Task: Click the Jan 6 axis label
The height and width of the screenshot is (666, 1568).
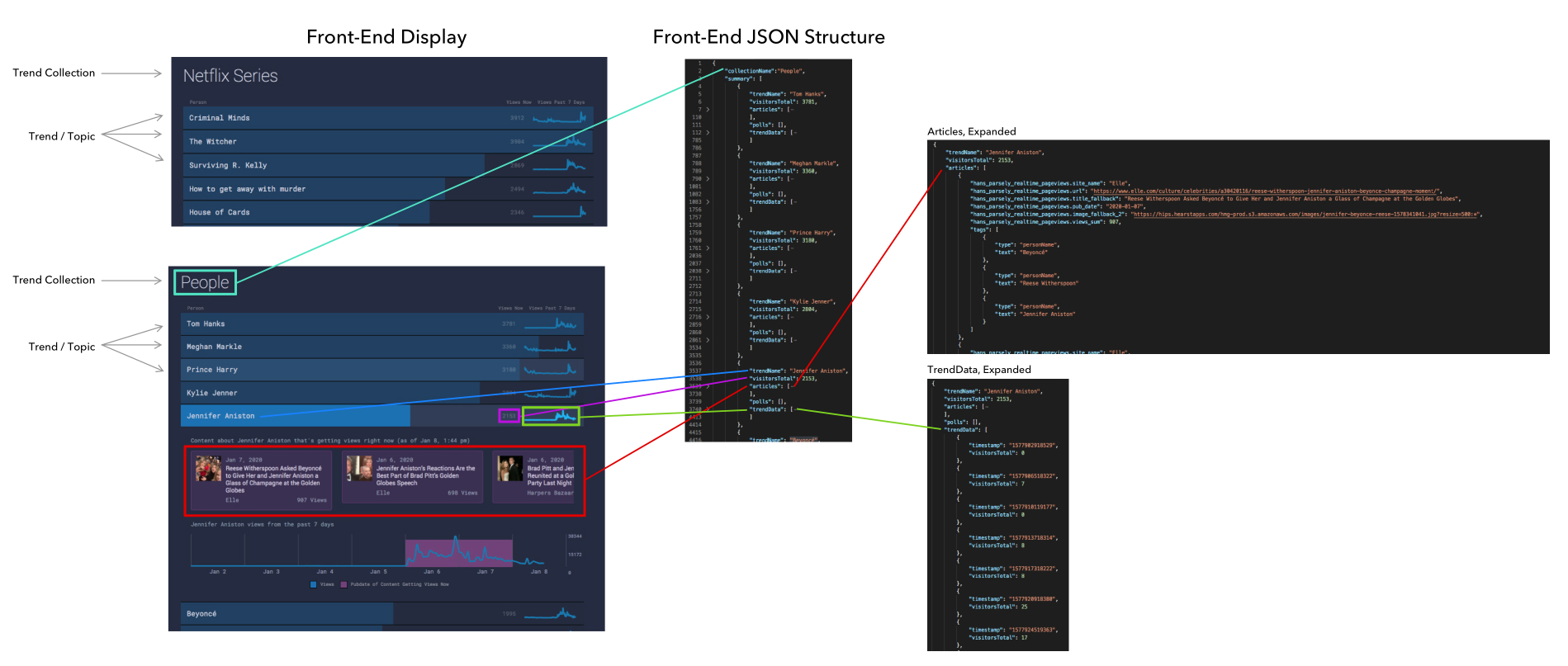Action: coord(432,571)
